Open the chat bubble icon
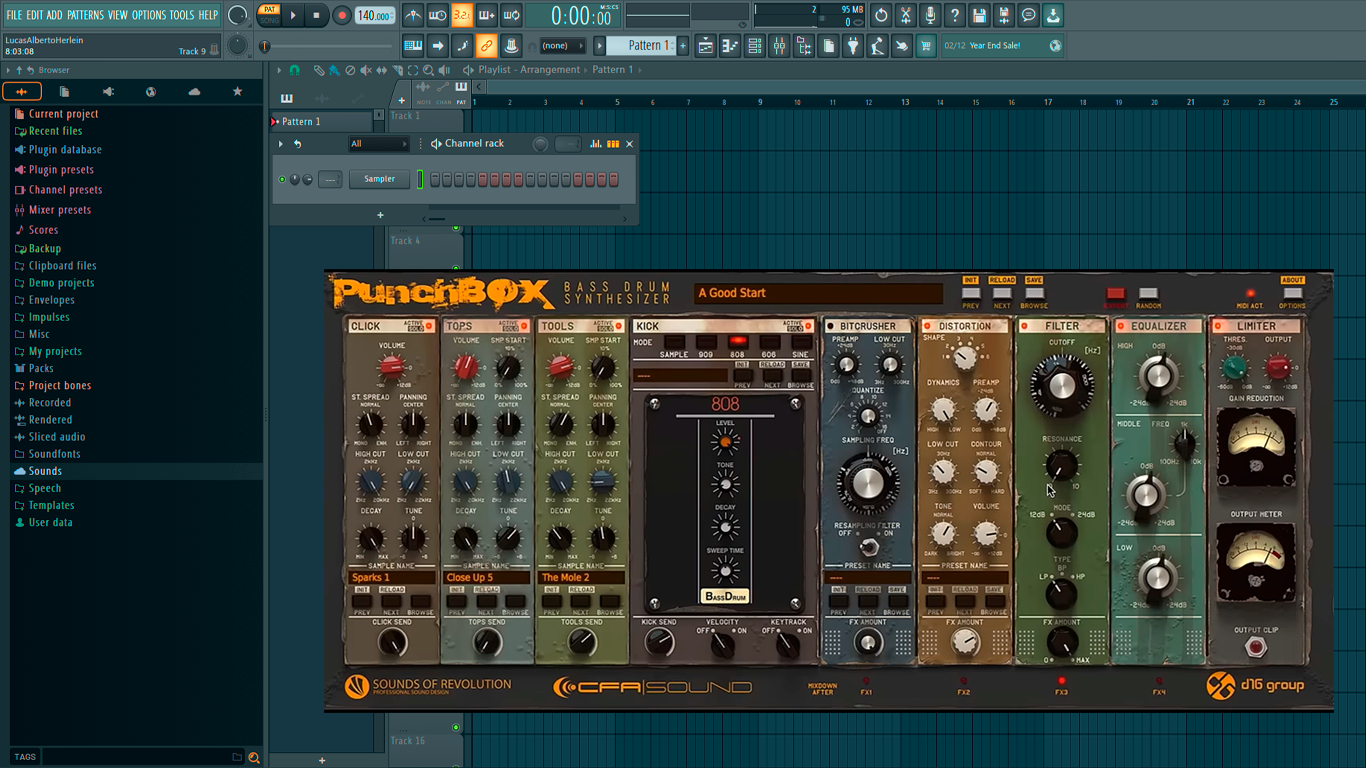Viewport: 1366px width, 768px height. click(1028, 15)
